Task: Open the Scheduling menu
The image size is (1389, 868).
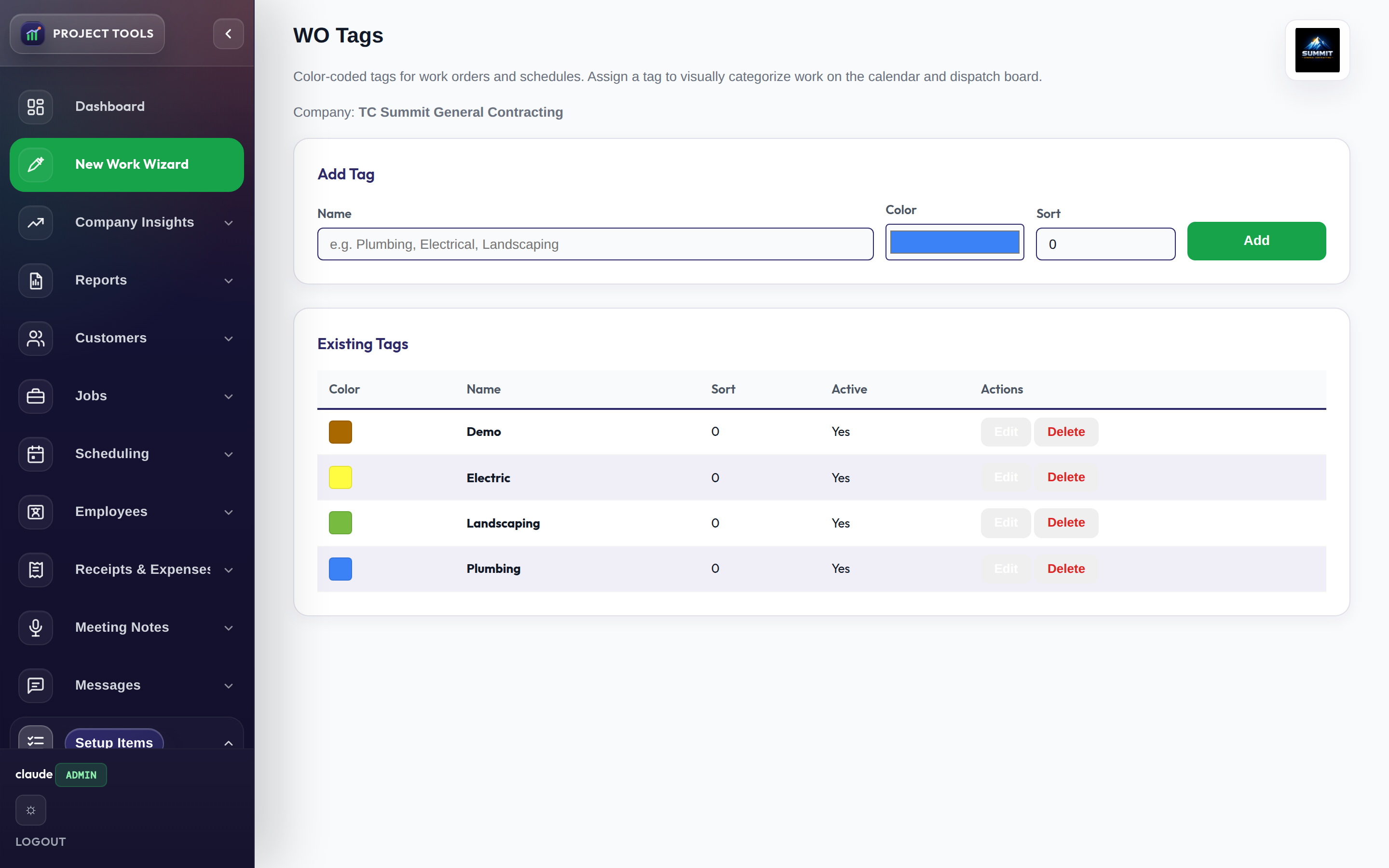Action: pyautogui.click(x=127, y=454)
